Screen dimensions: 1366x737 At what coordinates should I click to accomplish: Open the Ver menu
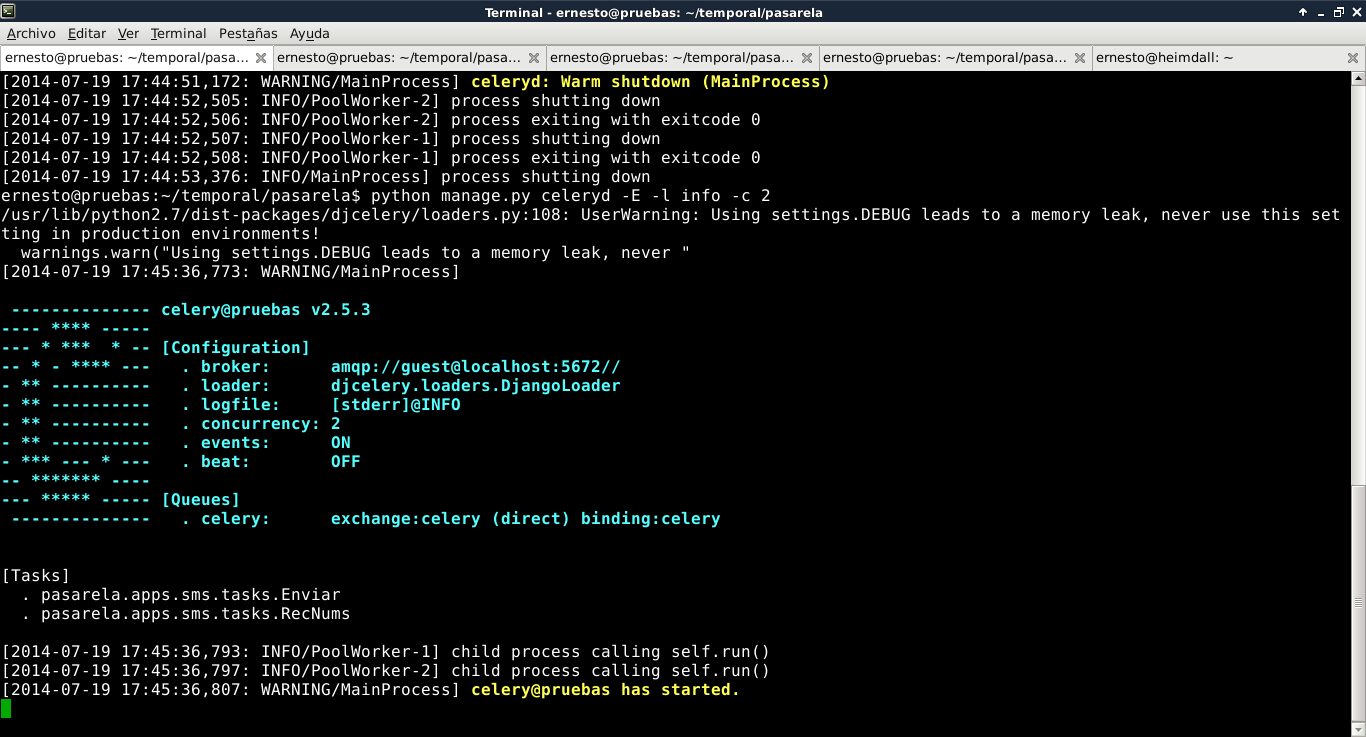pyautogui.click(x=128, y=33)
